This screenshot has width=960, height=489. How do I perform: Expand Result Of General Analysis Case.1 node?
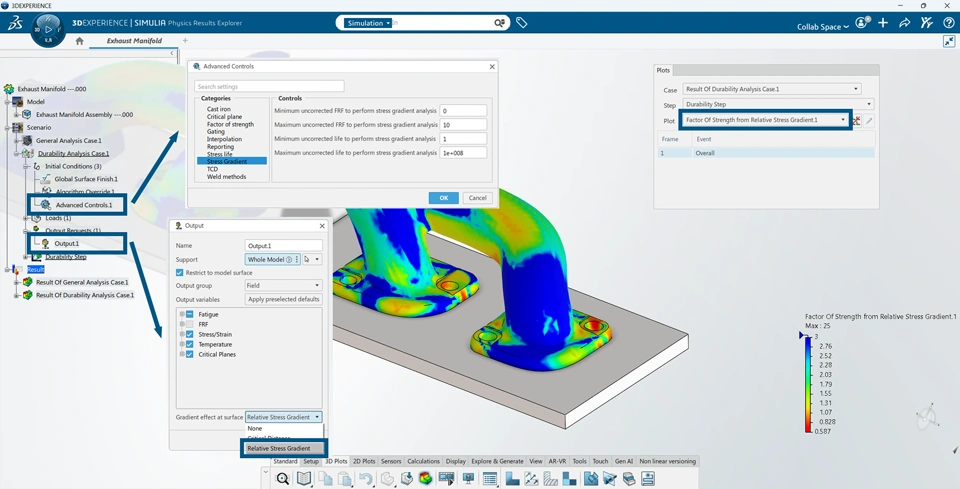click(17, 282)
